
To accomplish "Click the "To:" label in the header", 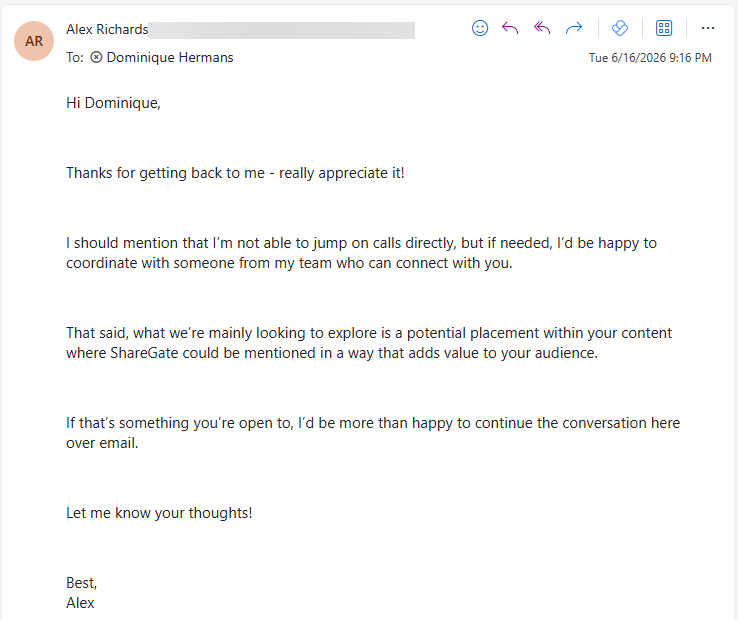I will [75, 57].
